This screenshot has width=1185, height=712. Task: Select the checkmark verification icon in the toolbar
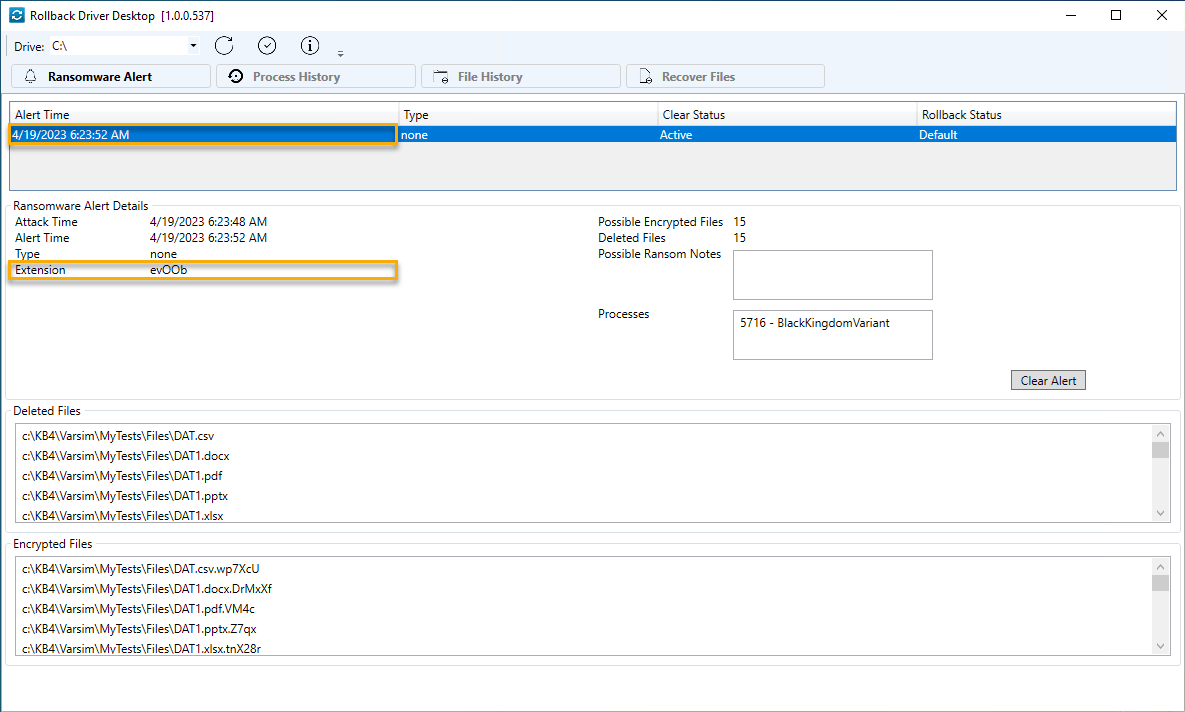[x=266, y=45]
